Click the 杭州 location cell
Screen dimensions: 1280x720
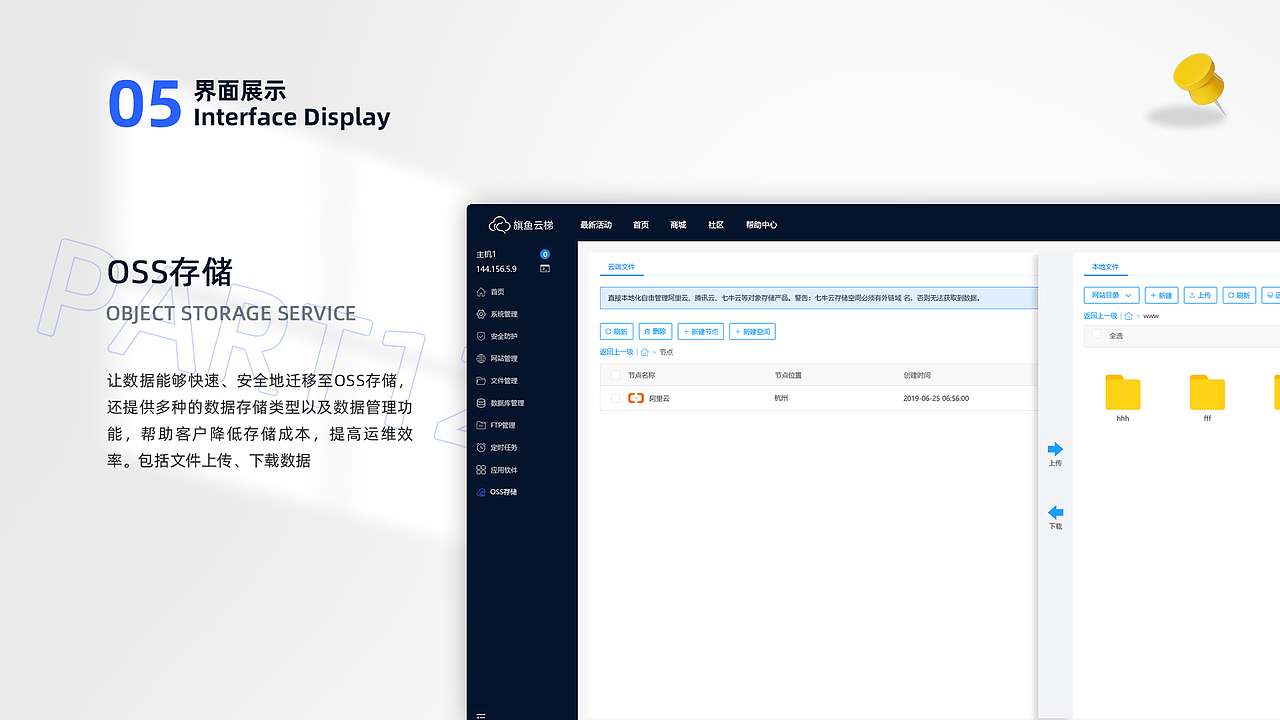click(782, 398)
